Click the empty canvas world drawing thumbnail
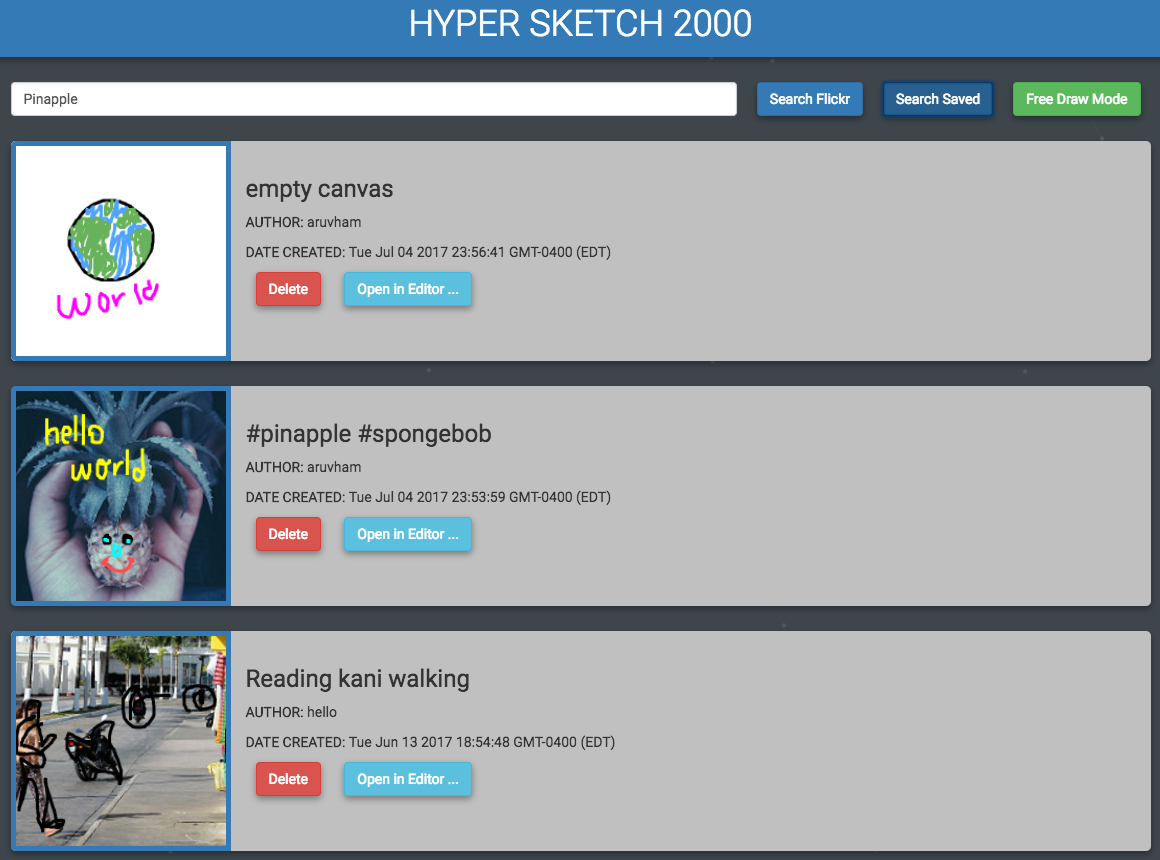The height and width of the screenshot is (860, 1160). point(120,250)
